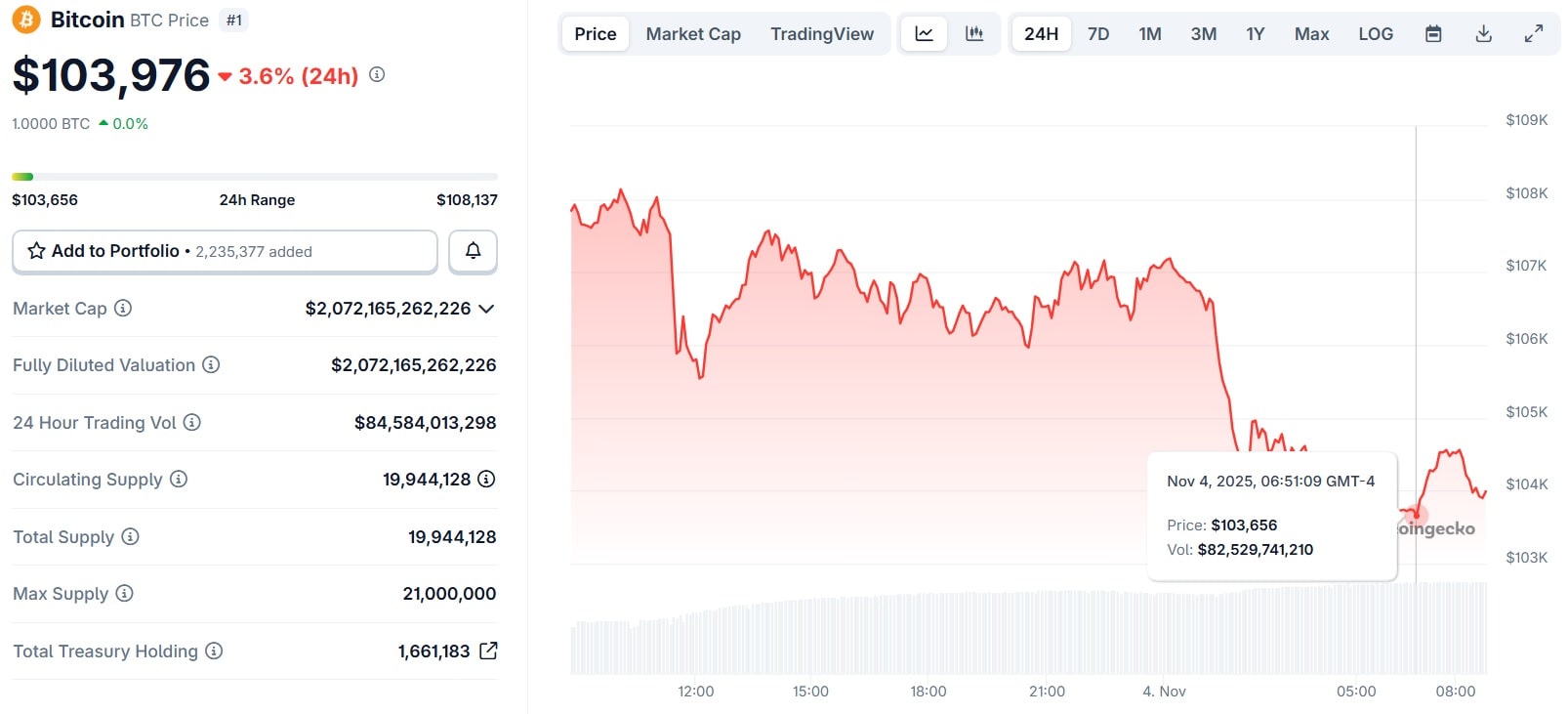Switch to candlestick chart view icon

pyautogui.click(x=974, y=34)
